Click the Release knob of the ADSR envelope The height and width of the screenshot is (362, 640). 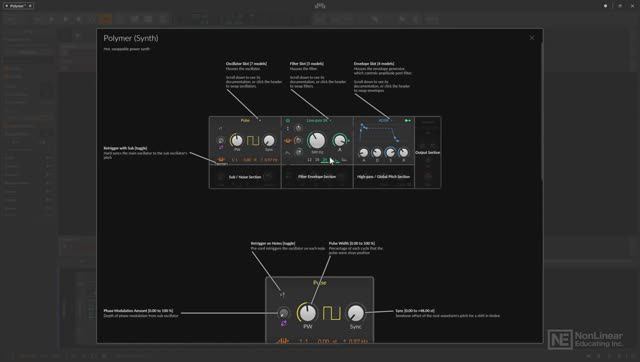pos(403,153)
